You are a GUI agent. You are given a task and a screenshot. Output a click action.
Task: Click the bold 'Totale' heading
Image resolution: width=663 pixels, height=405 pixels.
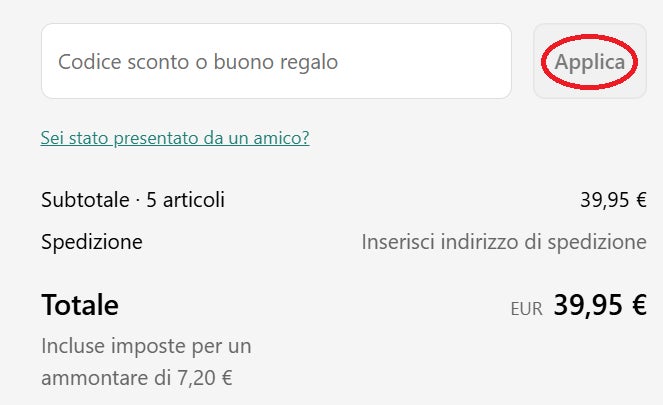[80, 305]
